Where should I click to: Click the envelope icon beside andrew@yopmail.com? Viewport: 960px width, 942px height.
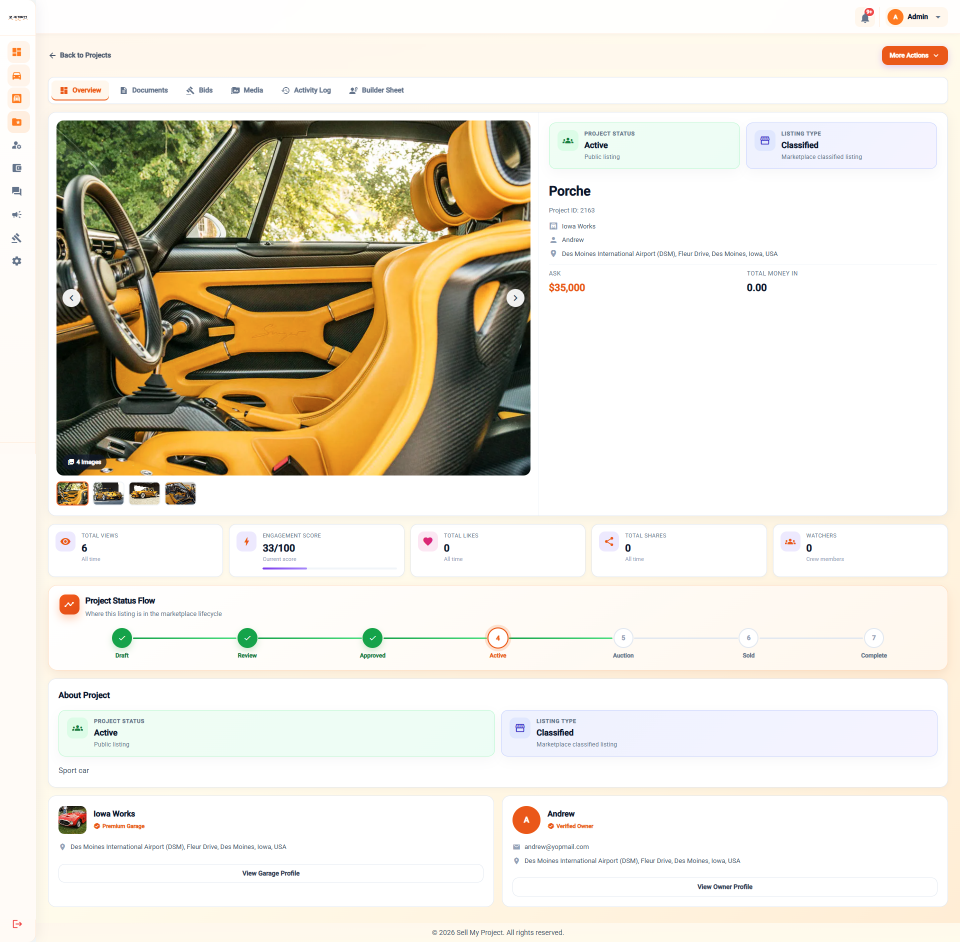point(516,847)
